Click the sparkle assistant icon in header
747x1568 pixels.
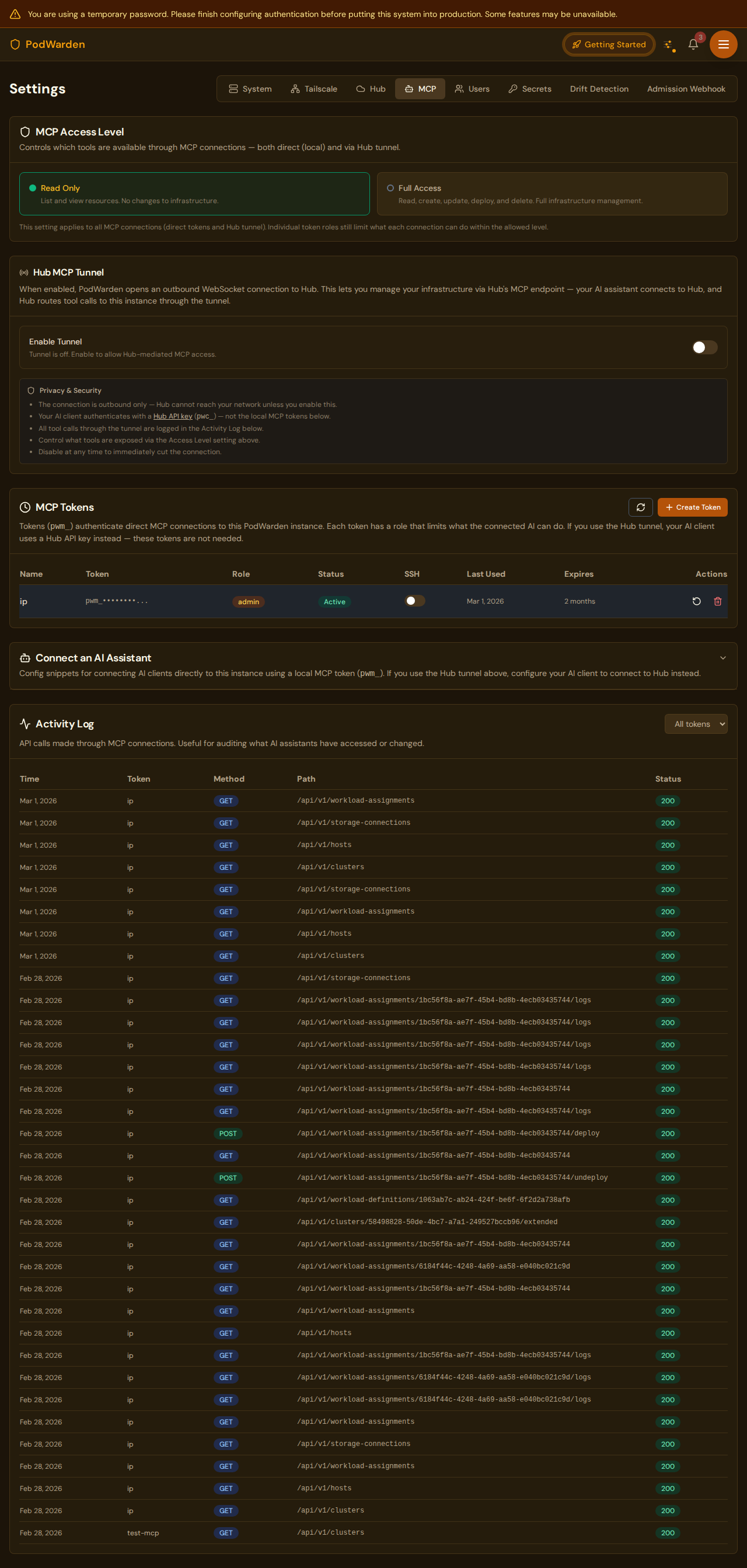(669, 44)
